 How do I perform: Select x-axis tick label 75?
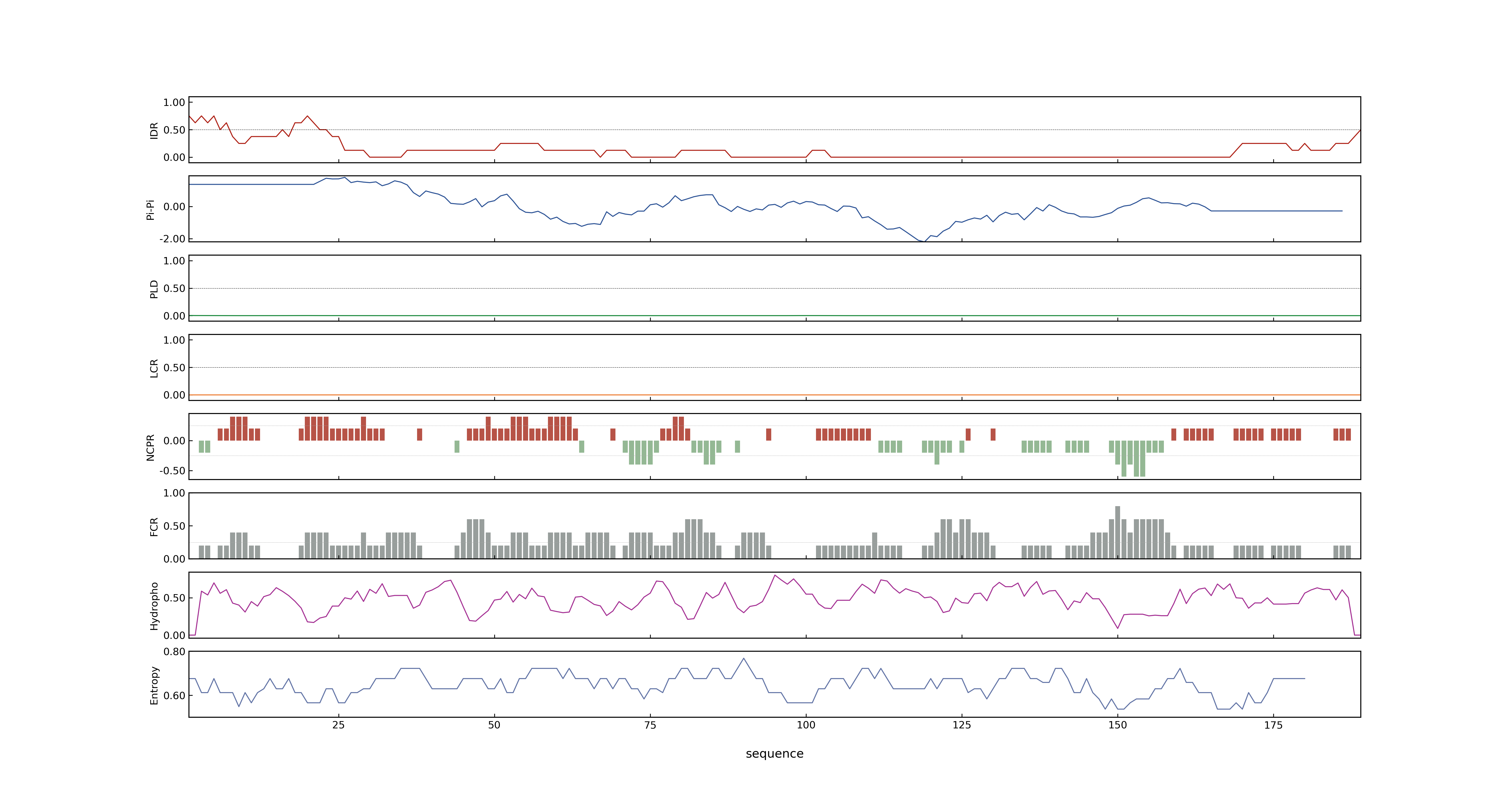coord(650,726)
